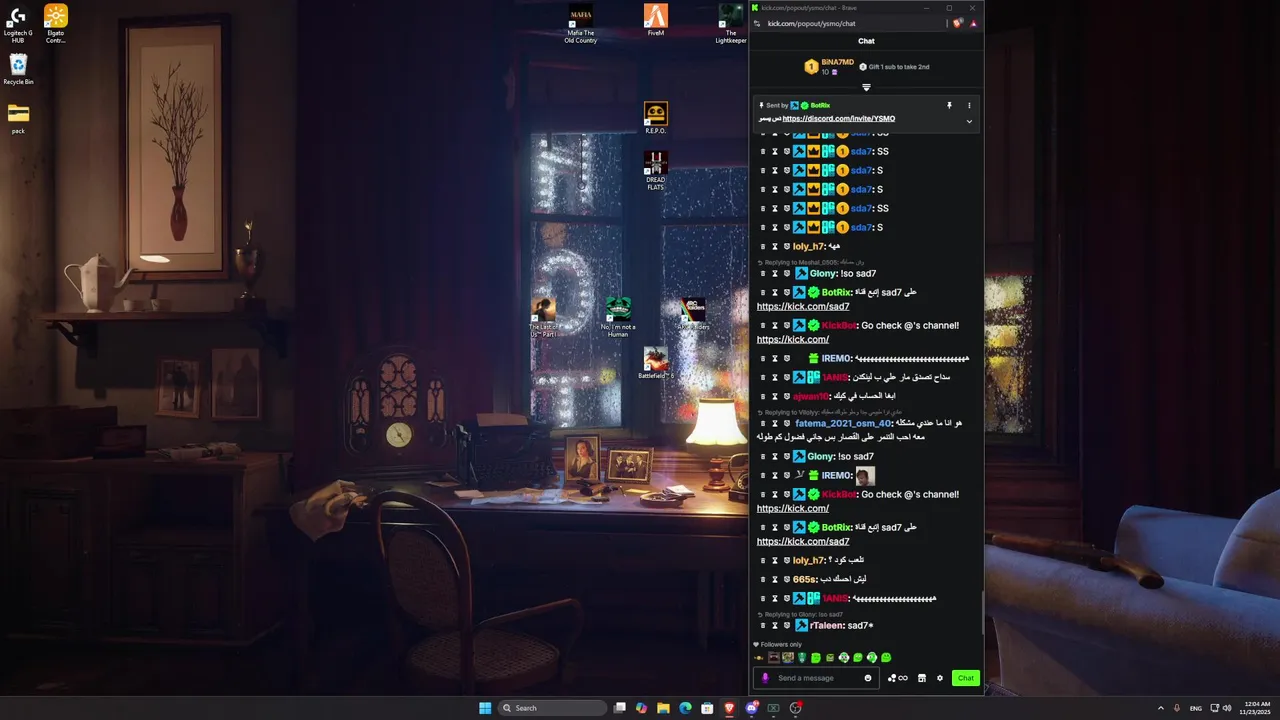Viewport: 1280px width, 720px height.
Task: Click the timeout hourglass beside rTaleen's message
Action: click(x=774, y=625)
